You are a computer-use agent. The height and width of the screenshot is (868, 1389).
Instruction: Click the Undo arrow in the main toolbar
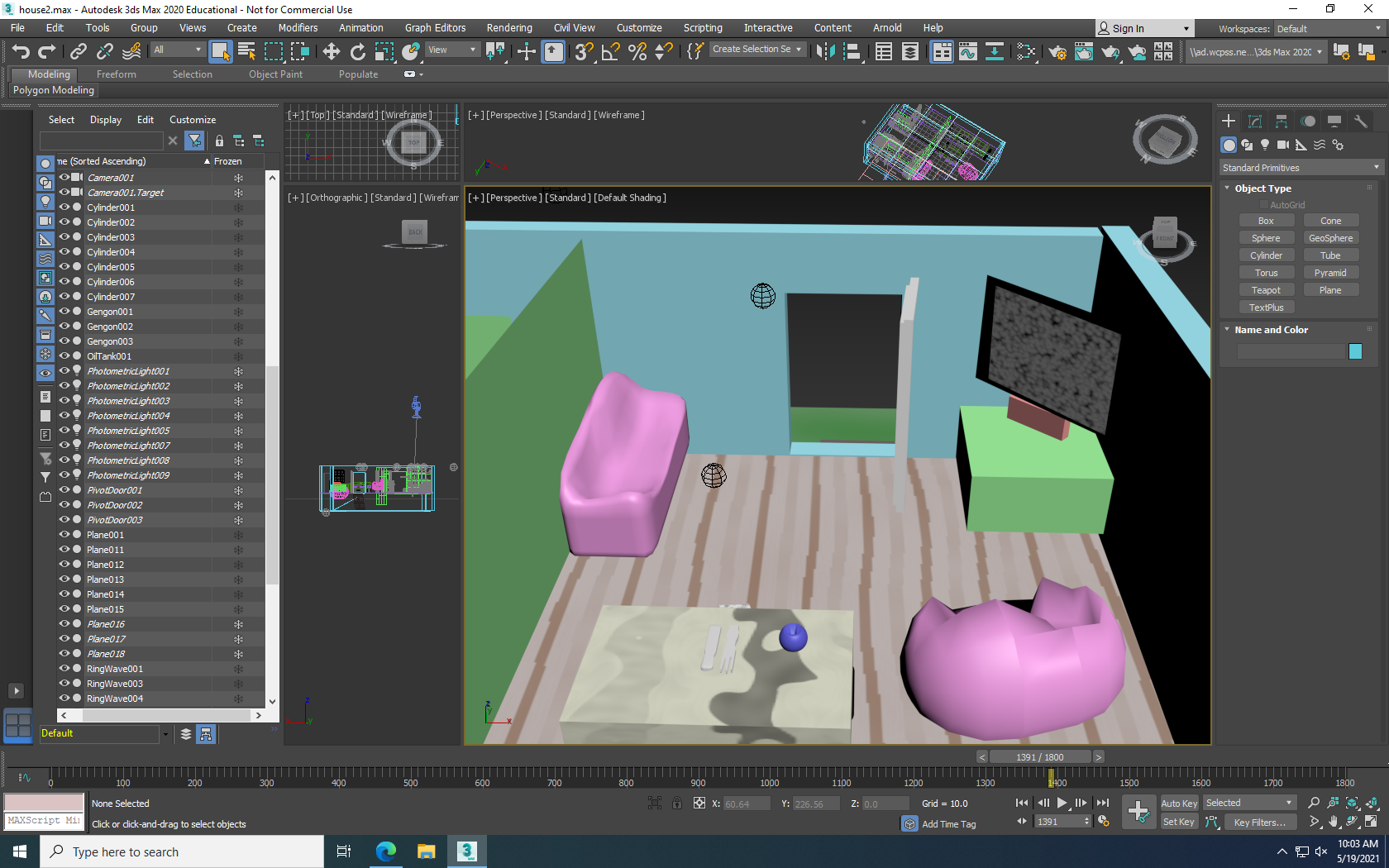(x=21, y=52)
